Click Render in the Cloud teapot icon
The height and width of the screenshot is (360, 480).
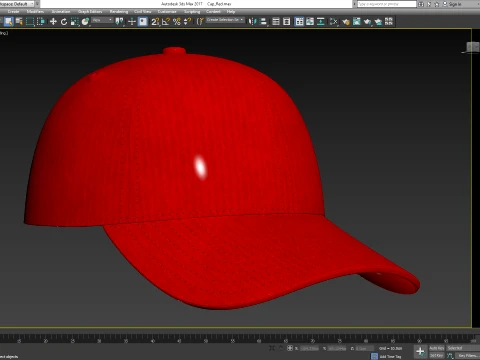(x=378, y=22)
